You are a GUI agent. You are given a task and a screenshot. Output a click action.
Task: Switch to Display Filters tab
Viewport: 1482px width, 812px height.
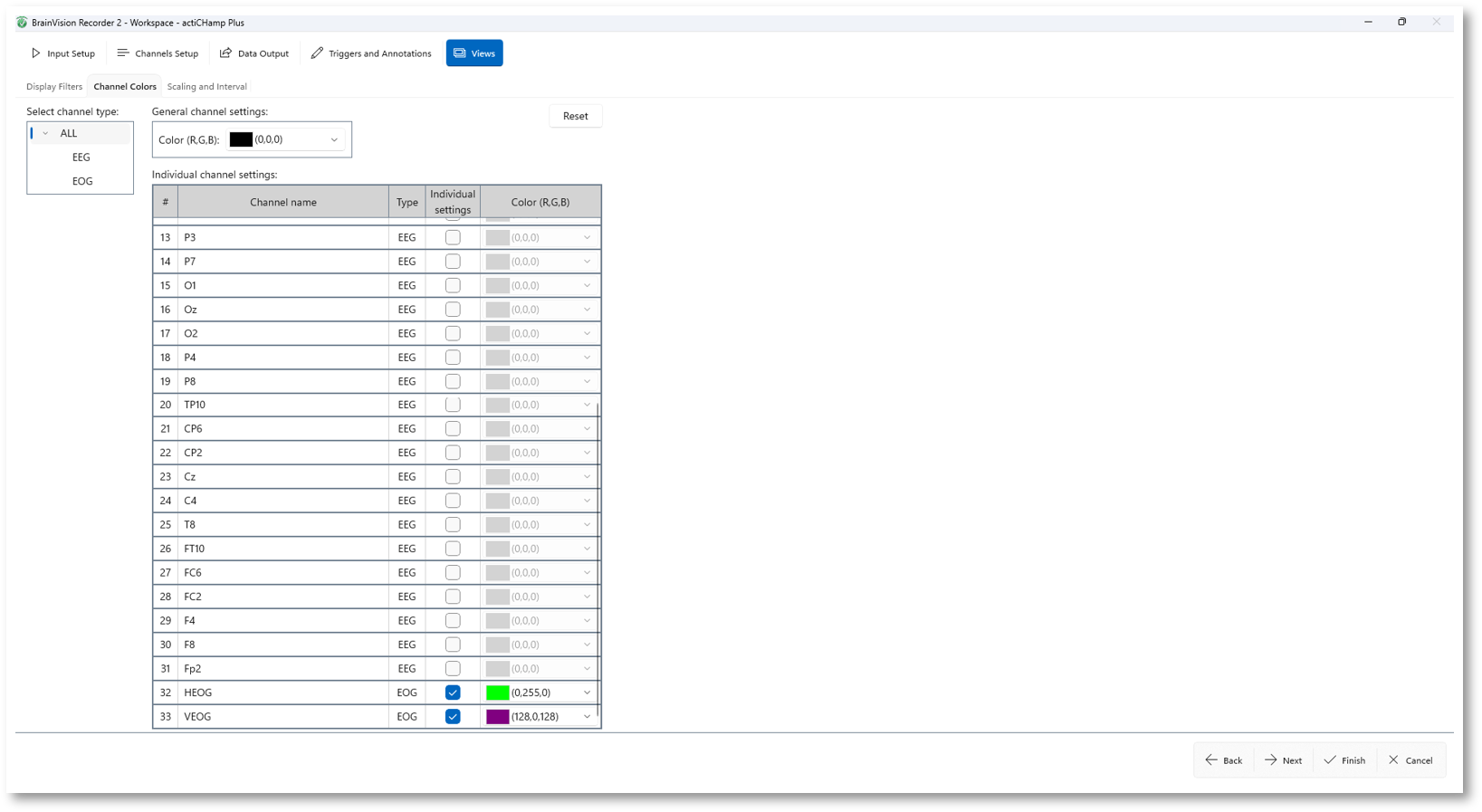click(54, 87)
